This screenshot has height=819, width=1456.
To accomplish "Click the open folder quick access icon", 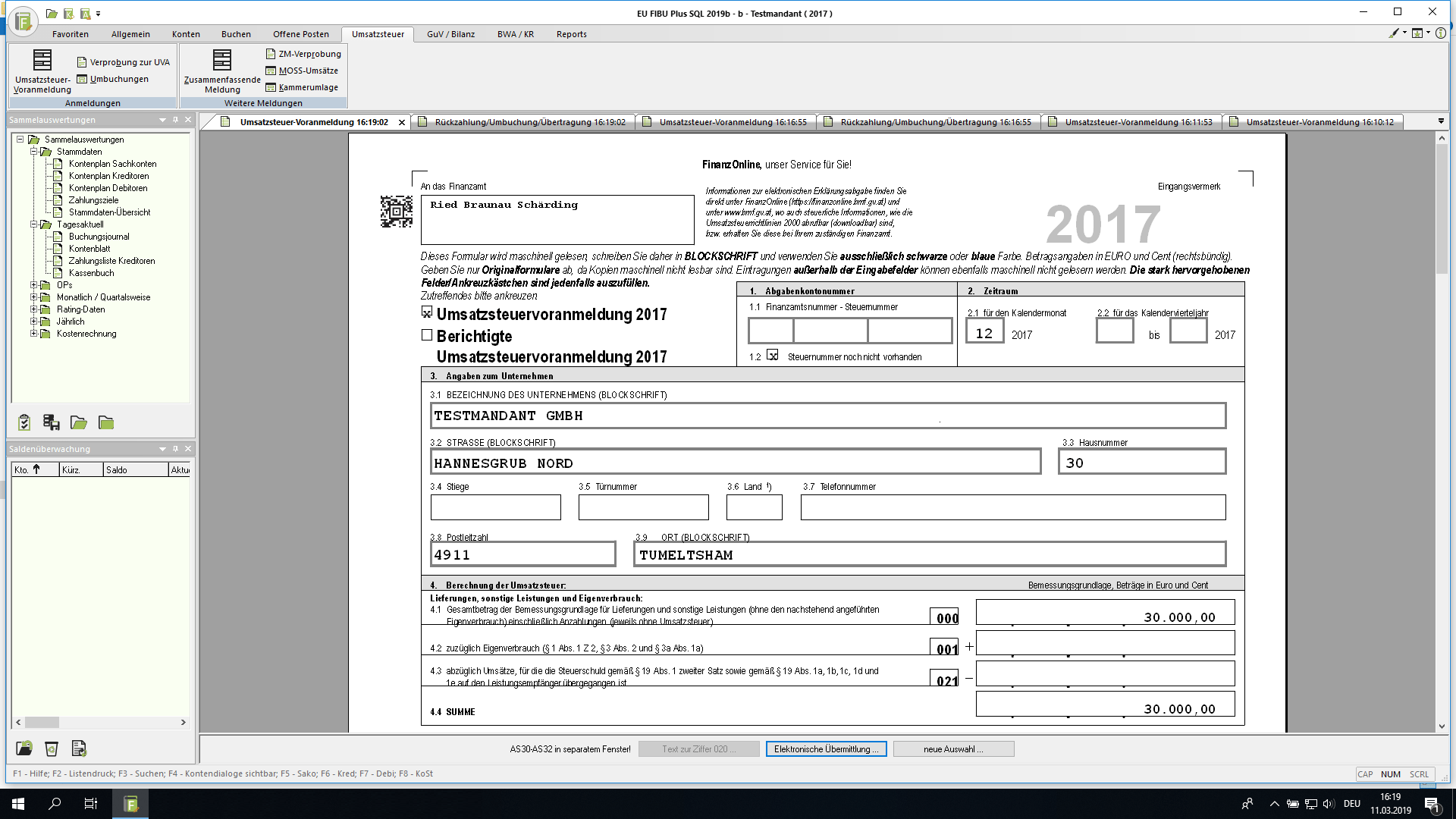I will [52, 14].
